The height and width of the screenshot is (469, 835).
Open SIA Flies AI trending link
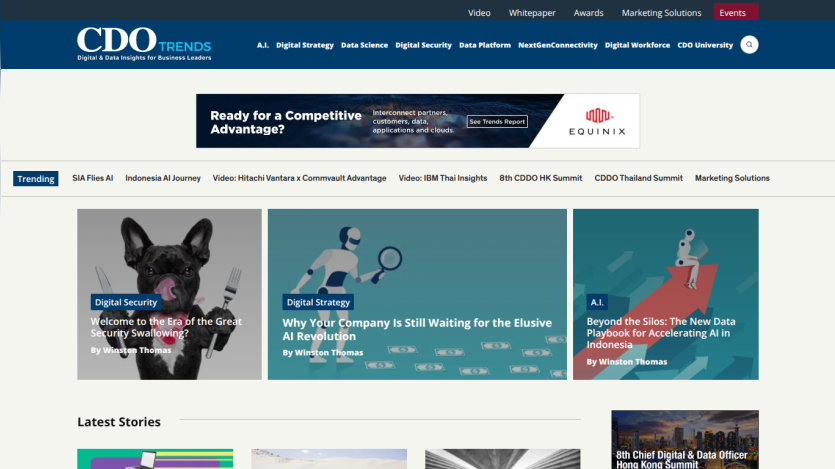(x=93, y=178)
